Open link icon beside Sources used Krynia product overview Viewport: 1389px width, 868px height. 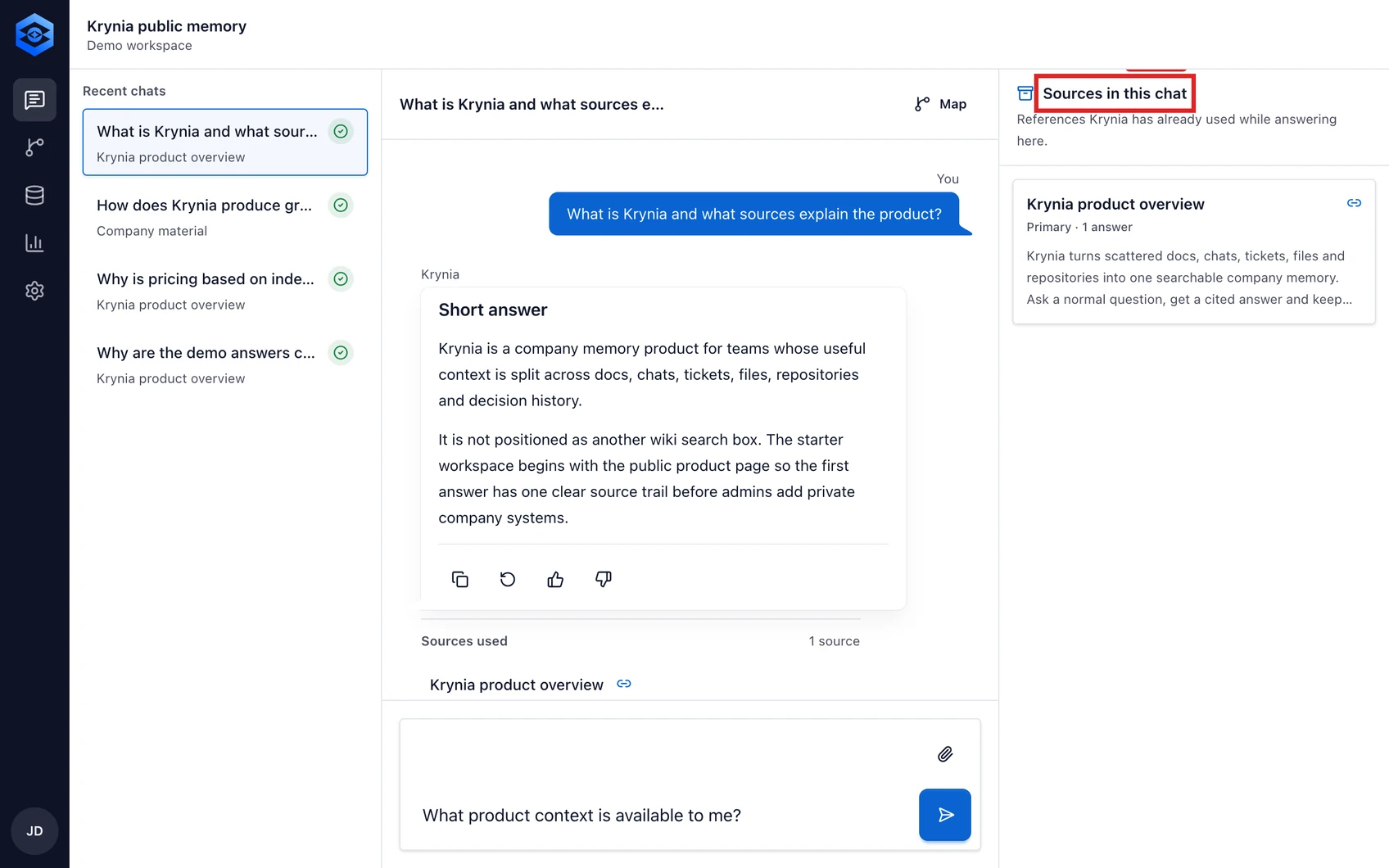tap(624, 684)
